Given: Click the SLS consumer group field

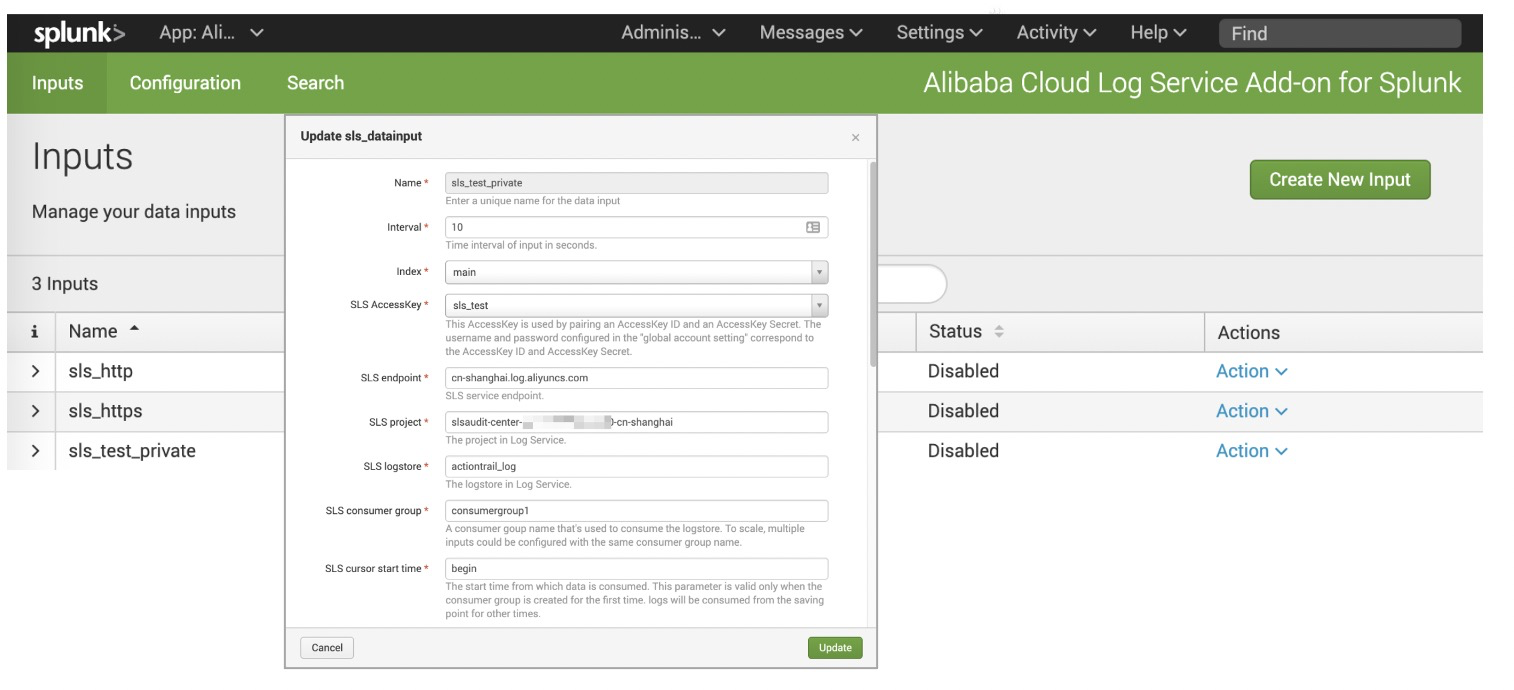Looking at the screenshot, I should click(636, 511).
